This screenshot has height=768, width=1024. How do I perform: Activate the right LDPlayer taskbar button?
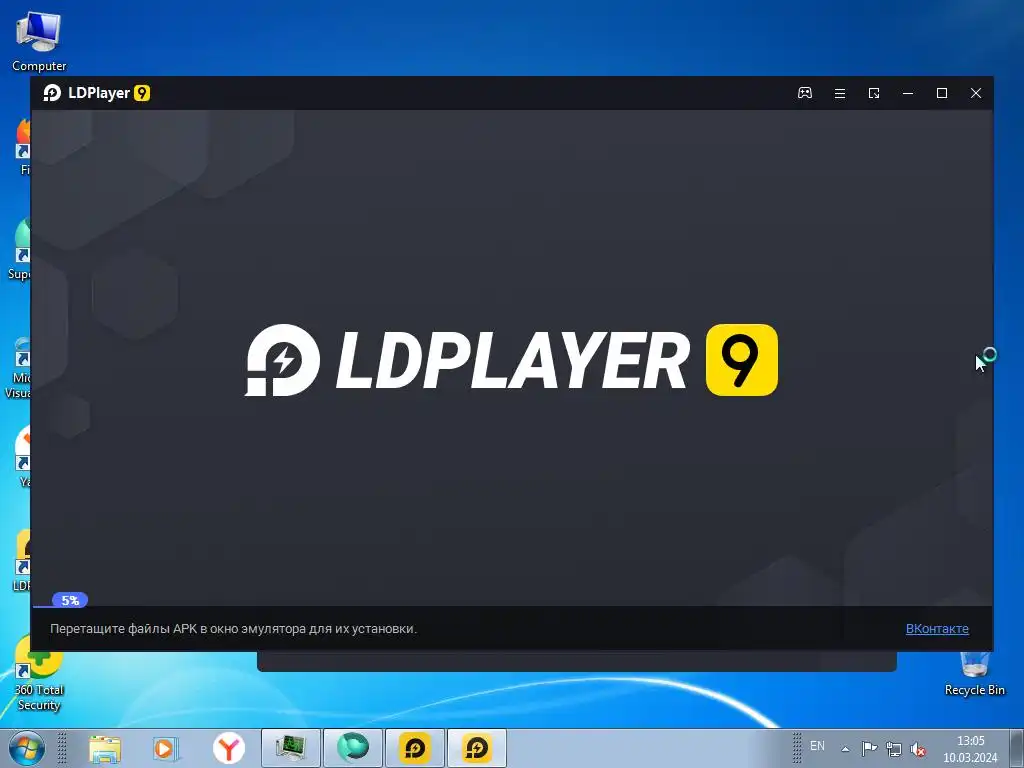pyautogui.click(x=477, y=748)
